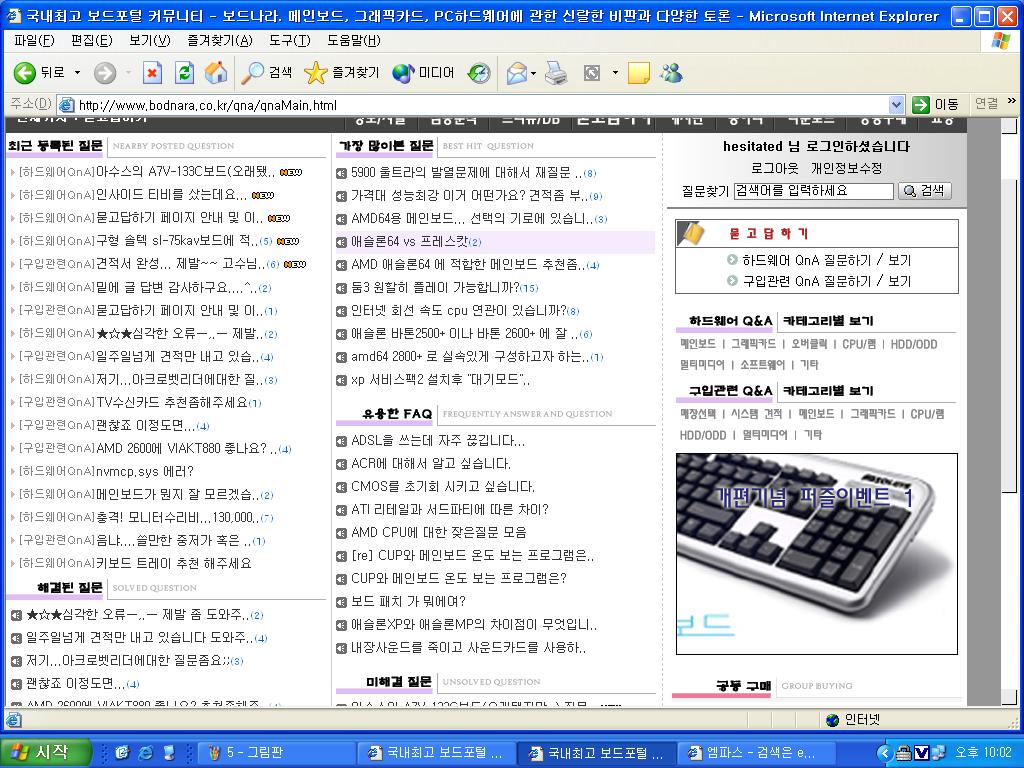
Task: Open FAQ 보드 패치 가 뭐에여?
Action: [408, 601]
